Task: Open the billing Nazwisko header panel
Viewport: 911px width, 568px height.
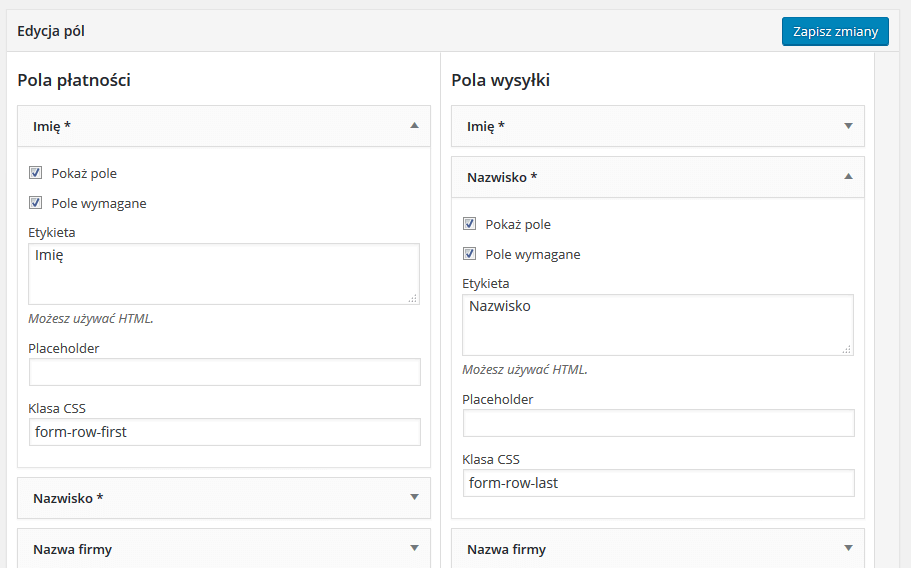Action: click(224, 498)
